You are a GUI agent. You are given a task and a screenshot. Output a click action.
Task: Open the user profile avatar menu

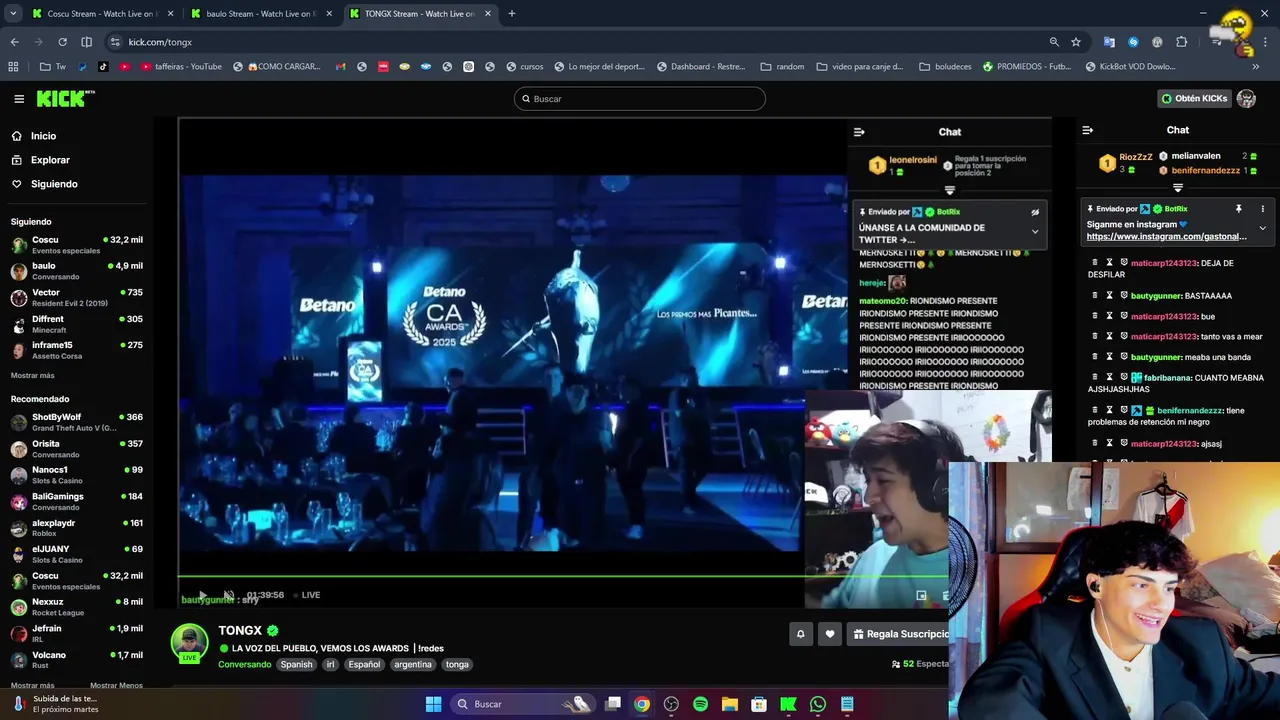(1246, 99)
